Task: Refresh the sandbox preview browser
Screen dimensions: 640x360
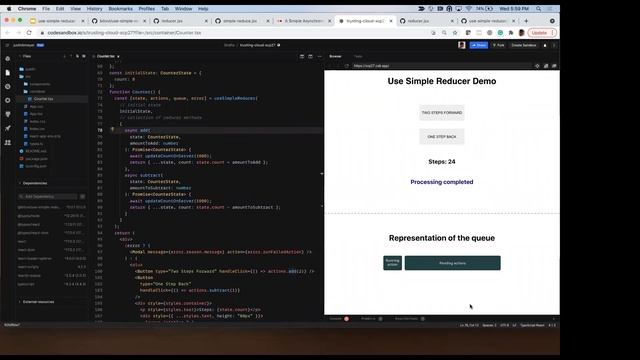Action: pos(347,66)
